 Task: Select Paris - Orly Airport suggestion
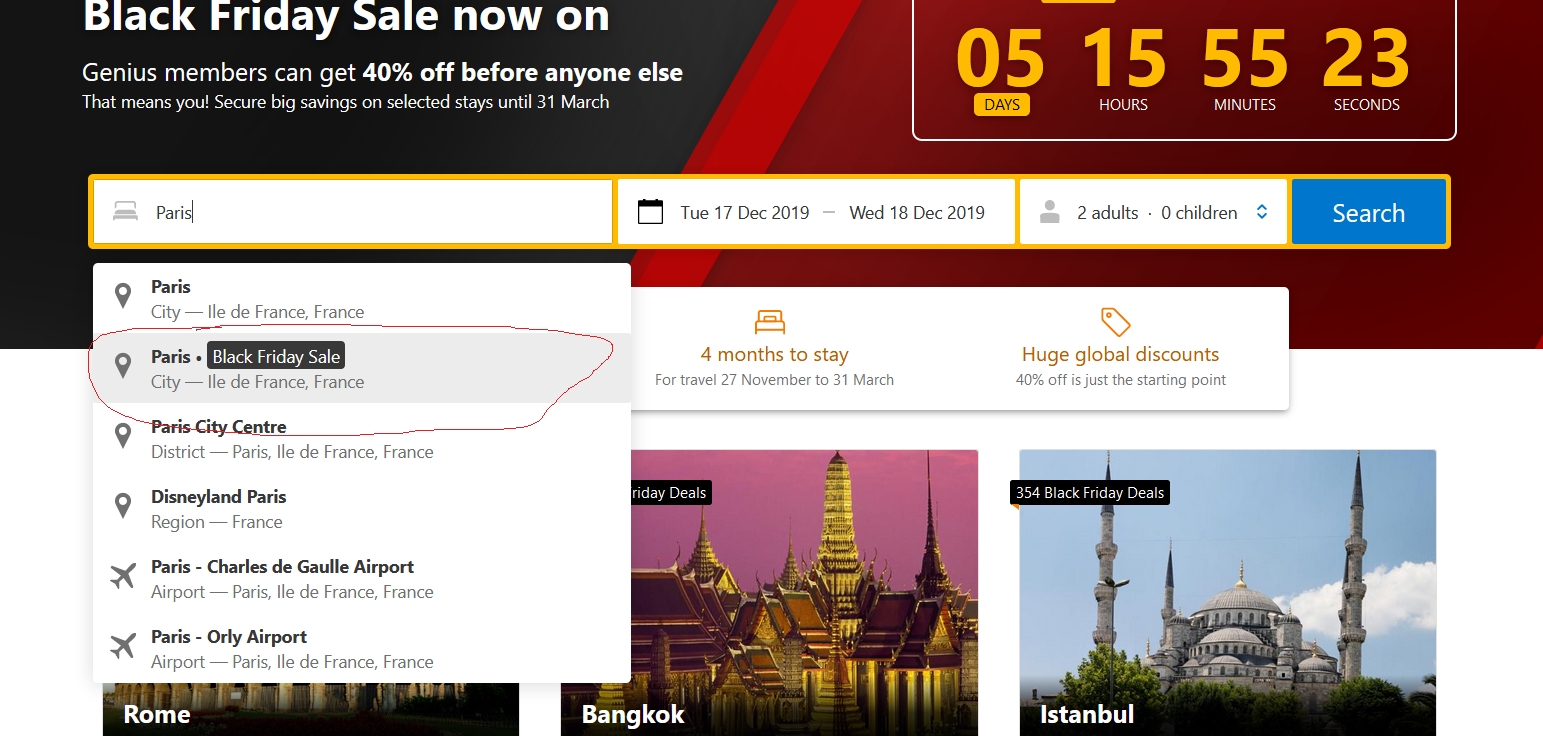362,648
